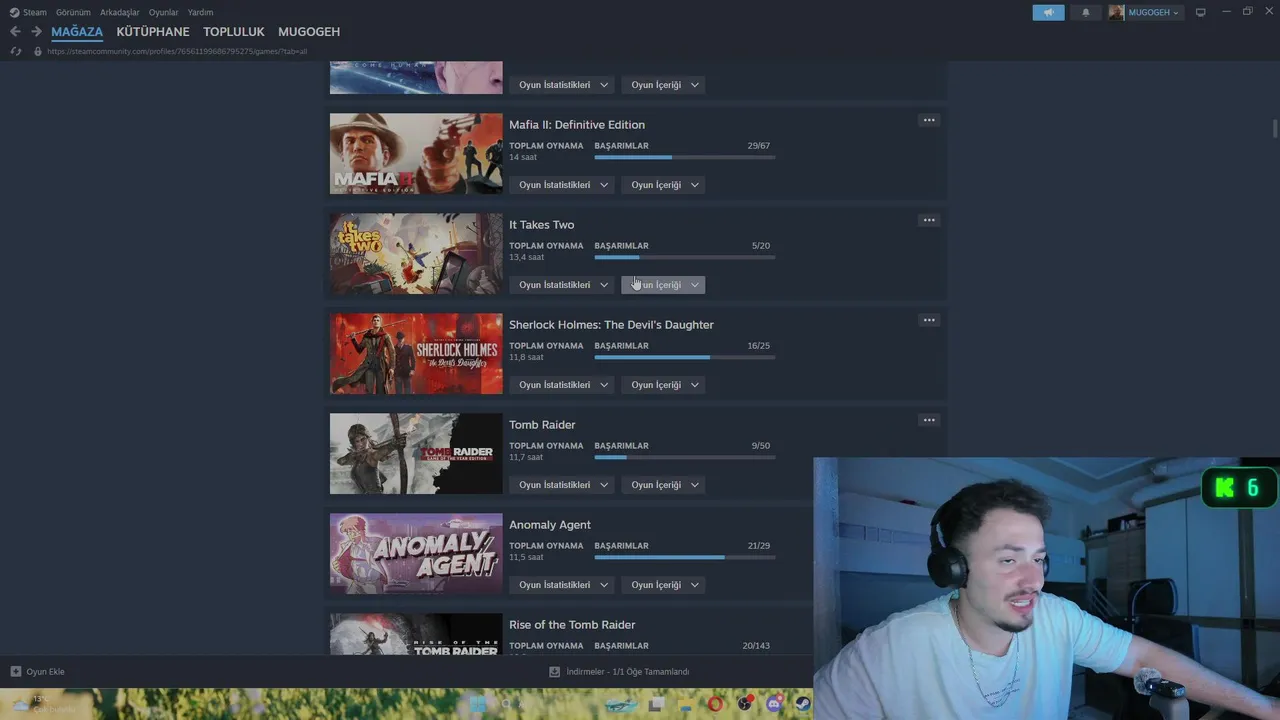Expand Oyun İçeriği for Sherlock Holmes
The image size is (1280, 720).
[663, 385]
